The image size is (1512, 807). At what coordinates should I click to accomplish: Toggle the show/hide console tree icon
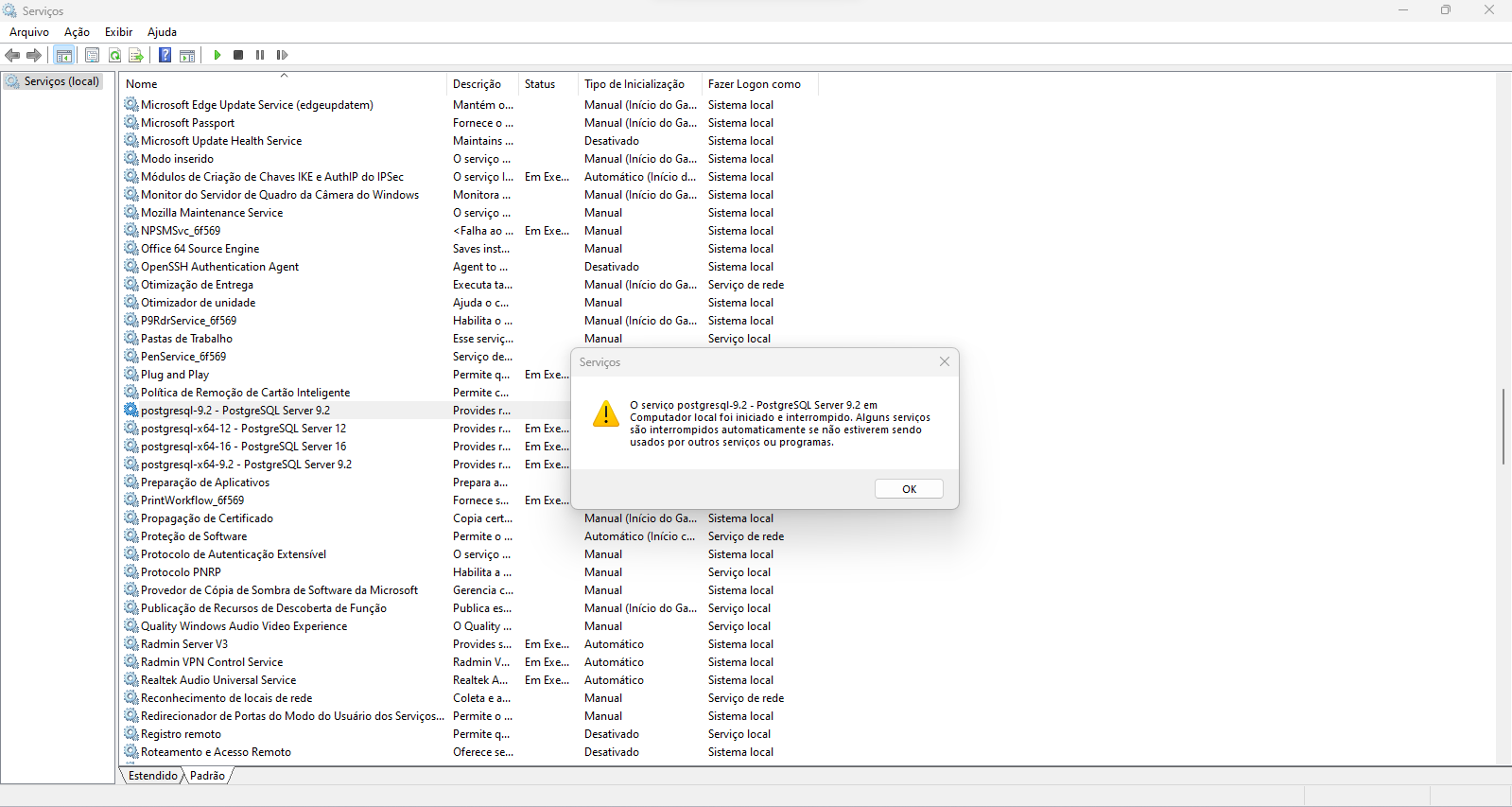pyautogui.click(x=63, y=55)
